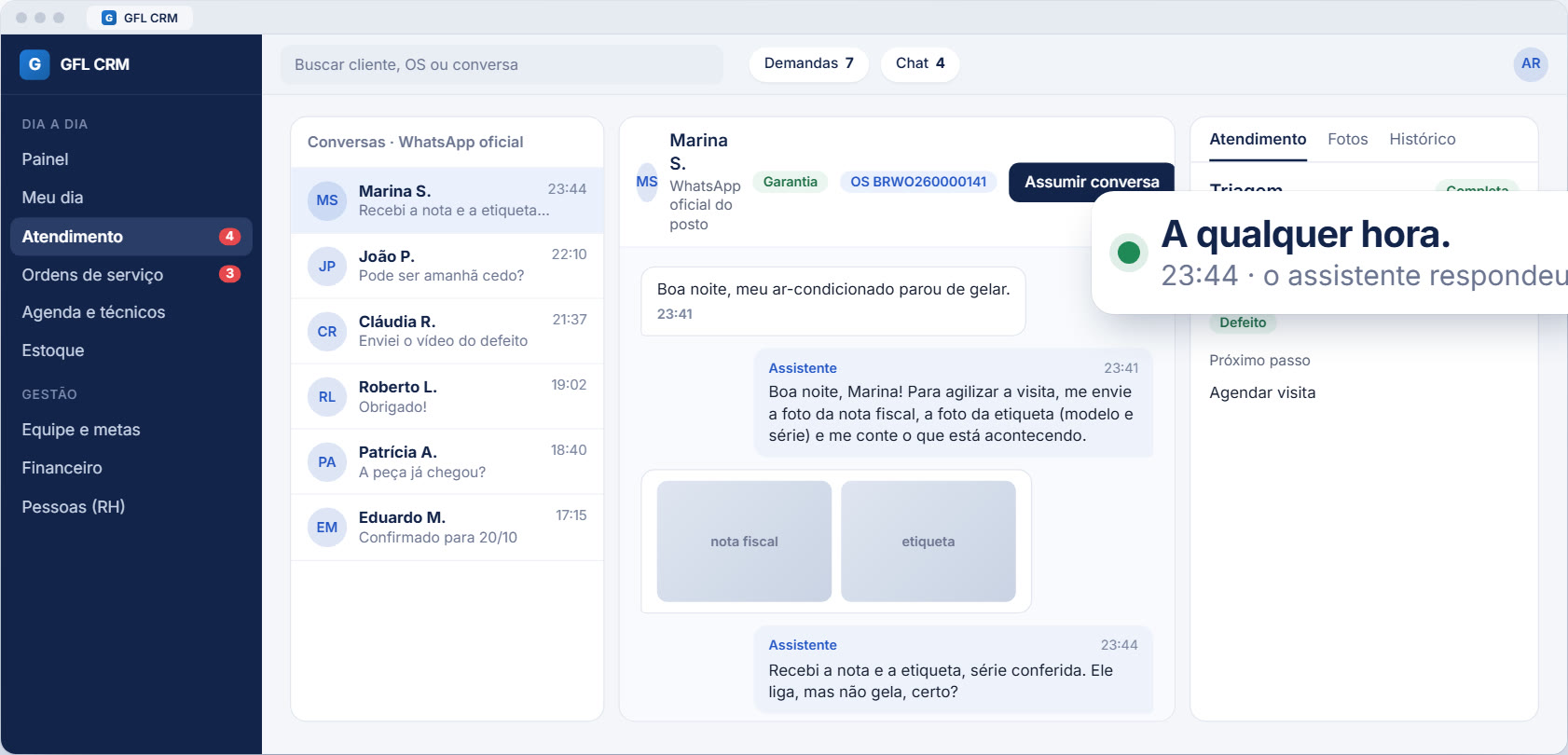The width and height of the screenshot is (1568, 755).
Task: Open the etiqueta image thumbnail
Action: [x=928, y=542]
